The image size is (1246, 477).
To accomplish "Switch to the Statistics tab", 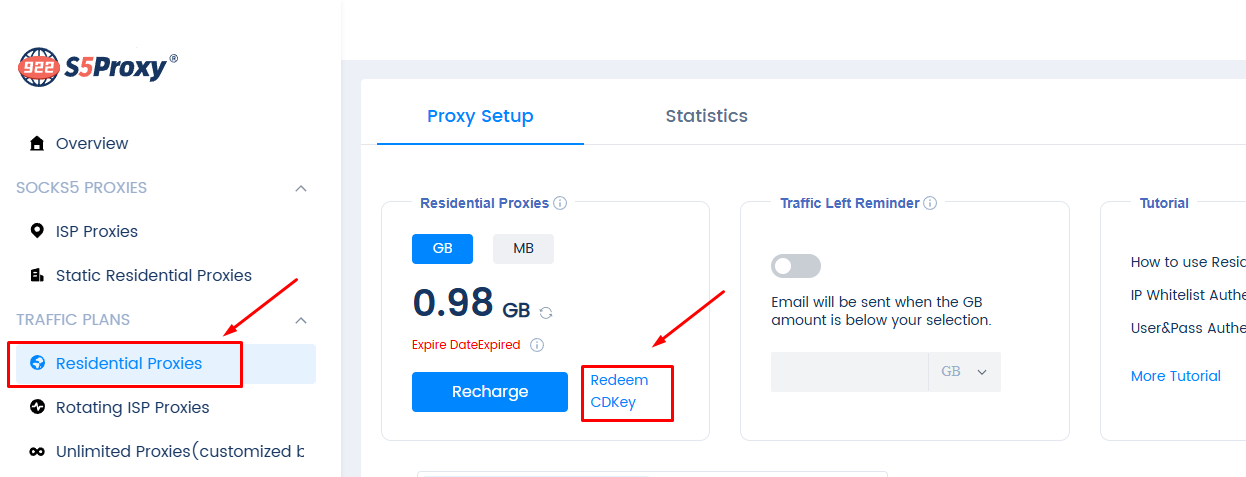I will point(706,116).
